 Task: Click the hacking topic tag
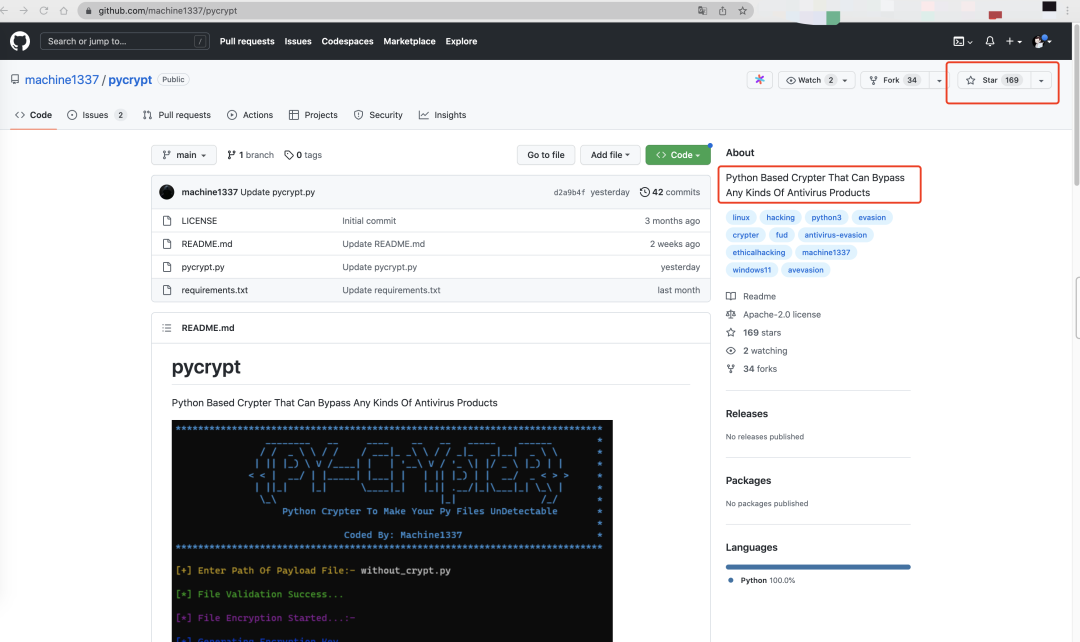(x=780, y=218)
